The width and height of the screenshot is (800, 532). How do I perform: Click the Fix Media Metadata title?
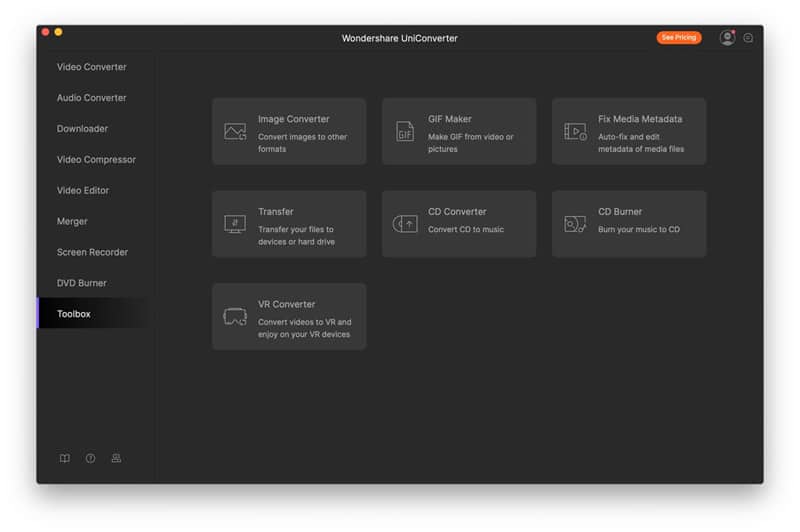640,119
